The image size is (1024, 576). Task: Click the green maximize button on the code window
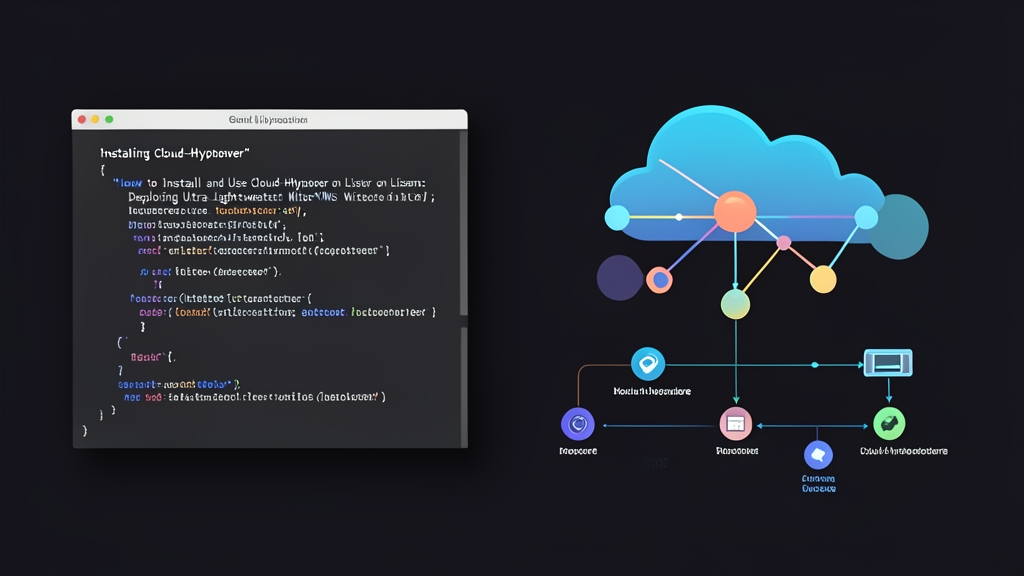click(109, 120)
